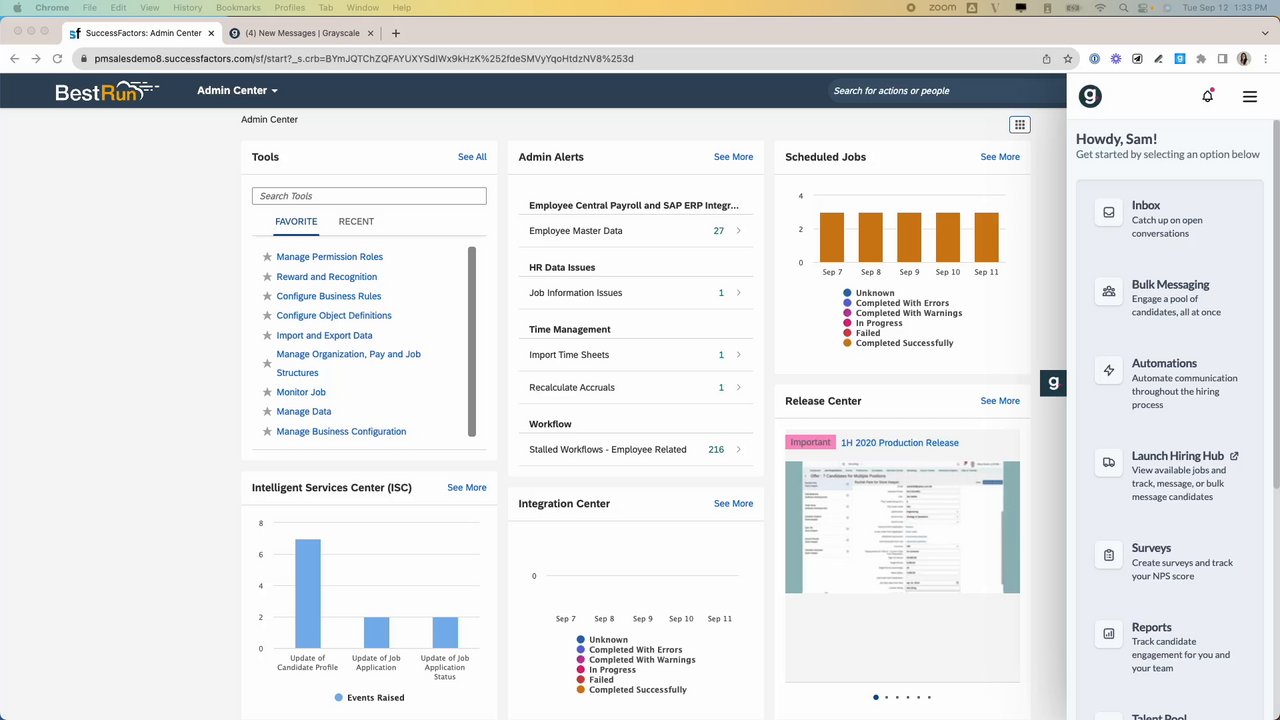
Task: Click See More in Scheduled Jobs
Action: pyautogui.click(x=1000, y=157)
